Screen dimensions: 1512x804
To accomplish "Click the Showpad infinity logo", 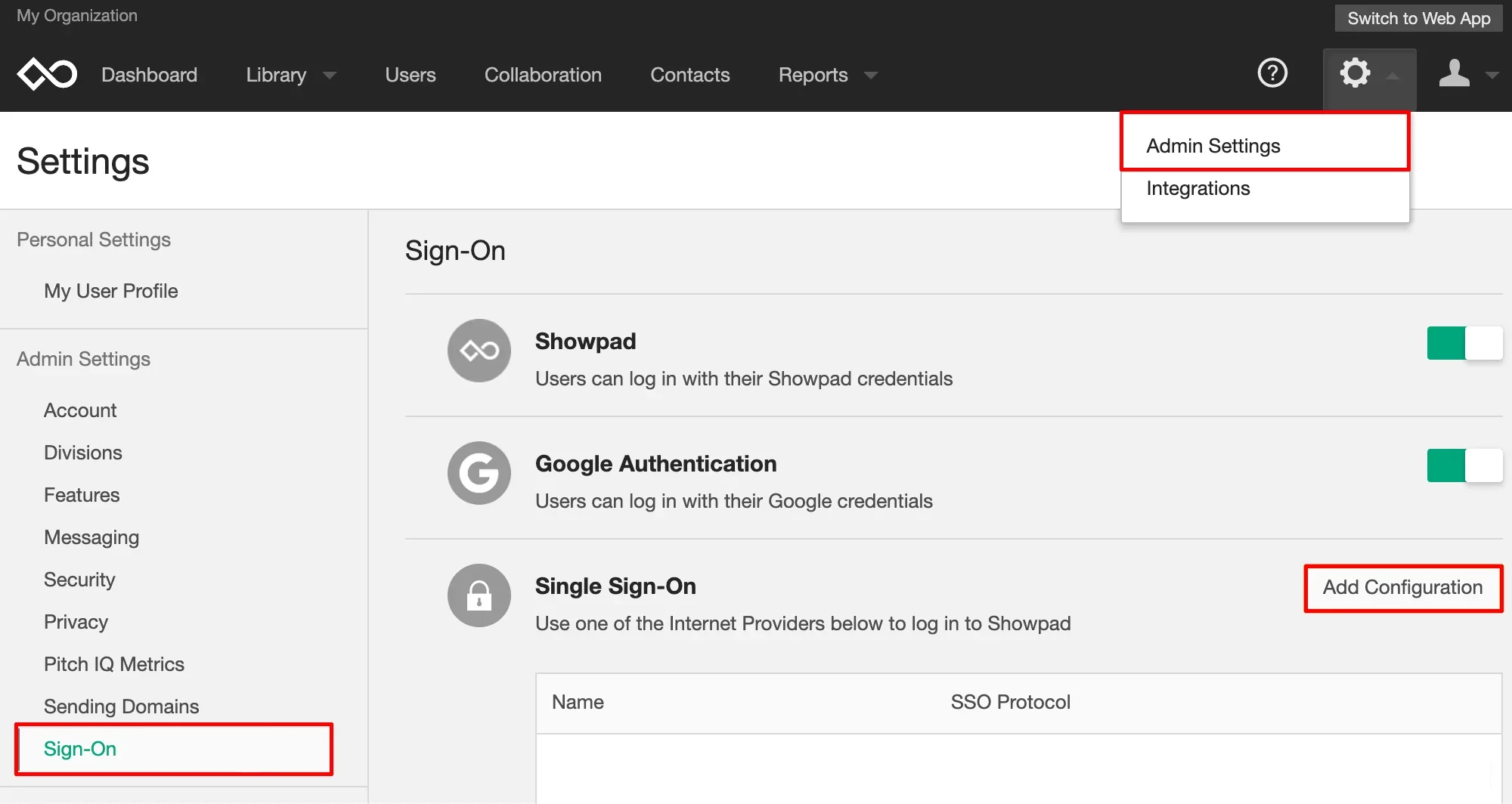I will [x=47, y=74].
